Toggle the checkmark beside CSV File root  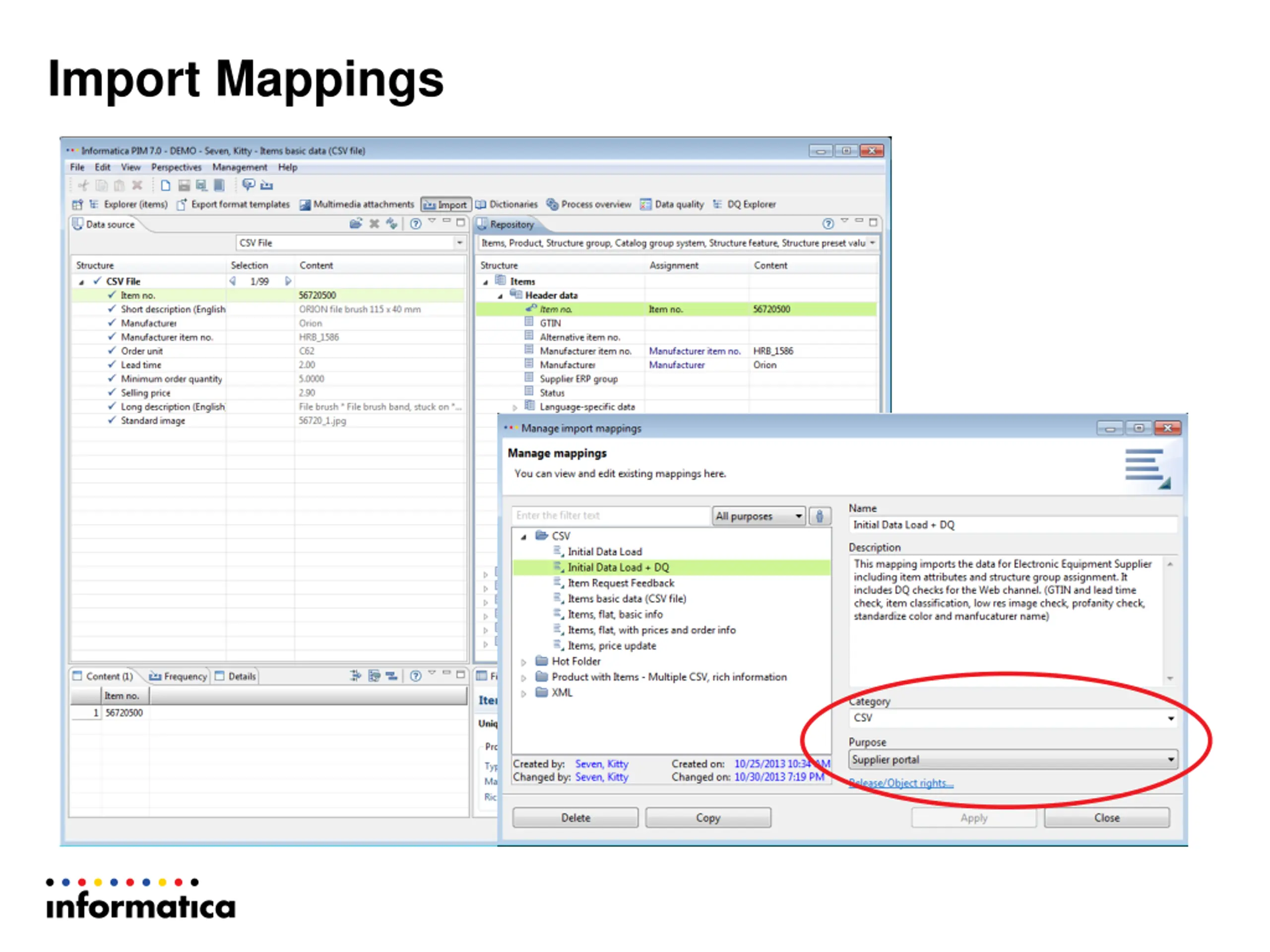98,281
